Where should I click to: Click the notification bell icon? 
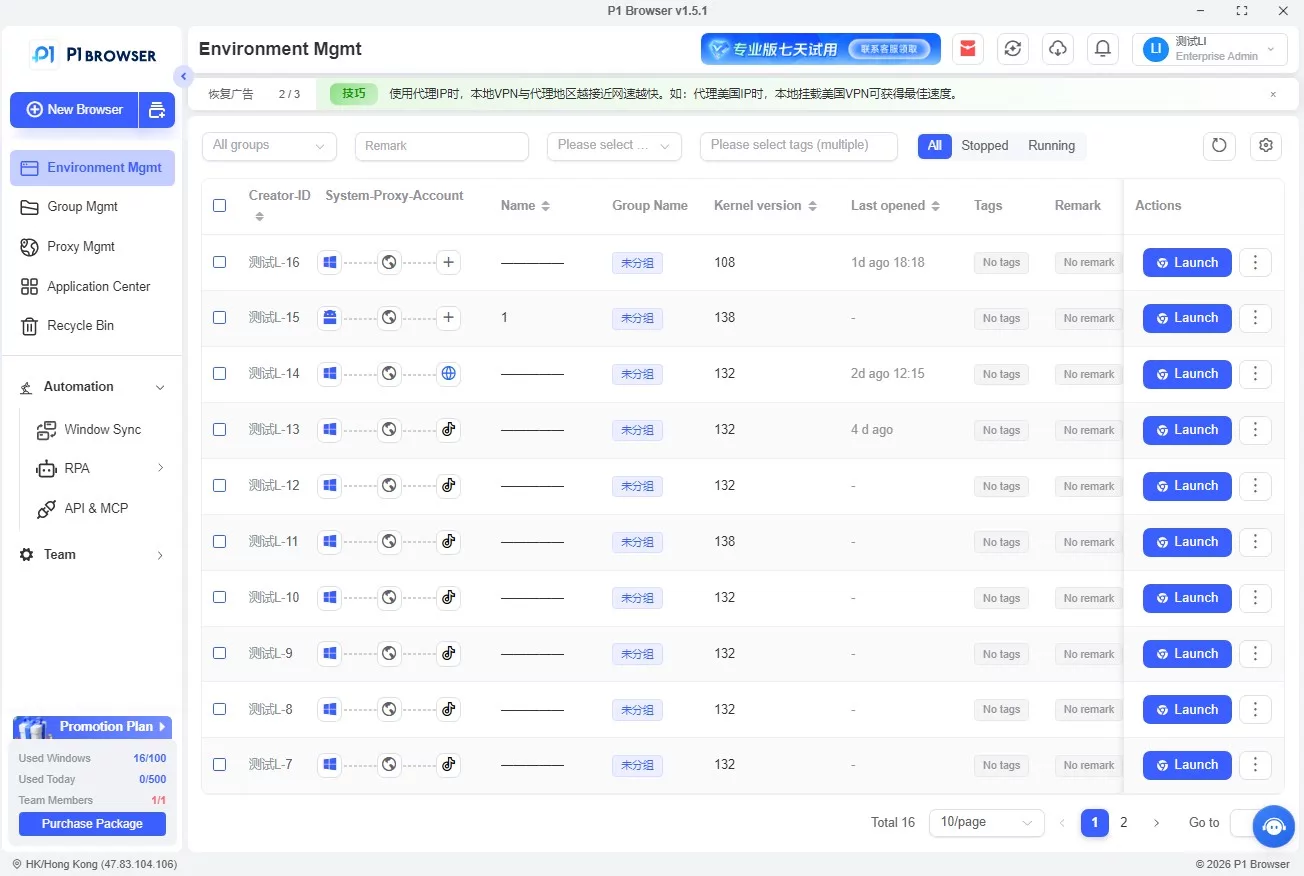1103,48
